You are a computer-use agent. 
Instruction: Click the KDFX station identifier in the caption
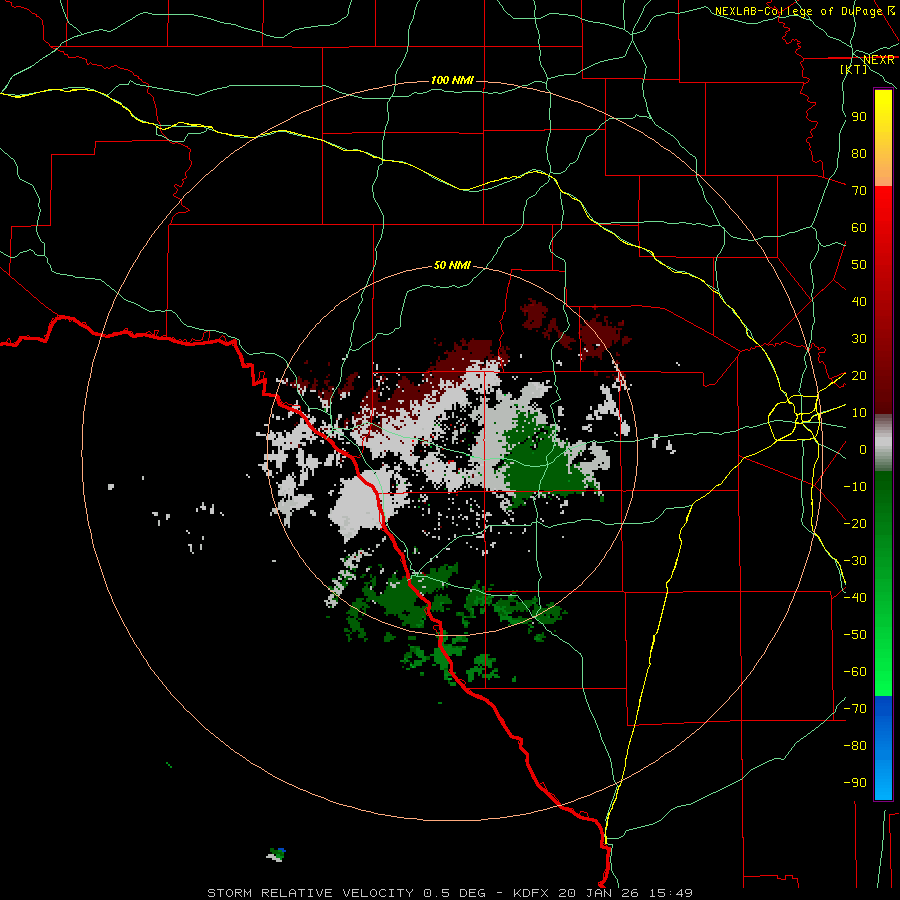pyautogui.click(x=533, y=893)
